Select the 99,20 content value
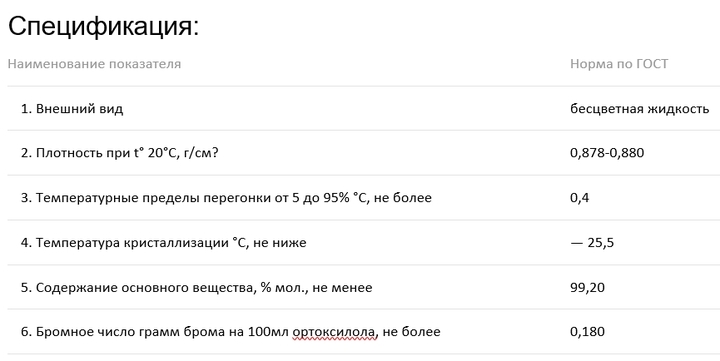Viewport: 720px width, 361px height. 587,288
